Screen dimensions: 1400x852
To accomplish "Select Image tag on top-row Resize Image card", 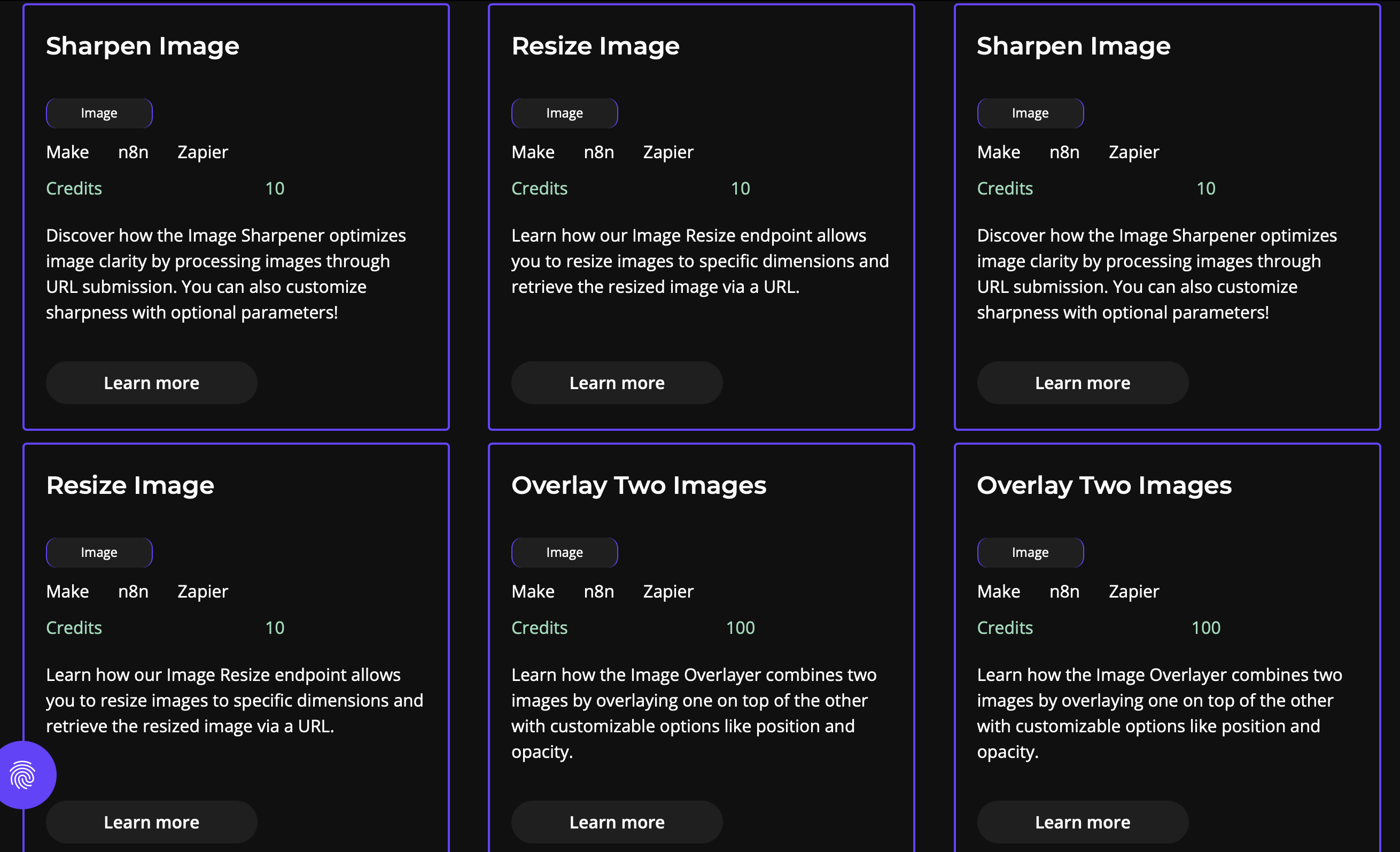I will [564, 113].
